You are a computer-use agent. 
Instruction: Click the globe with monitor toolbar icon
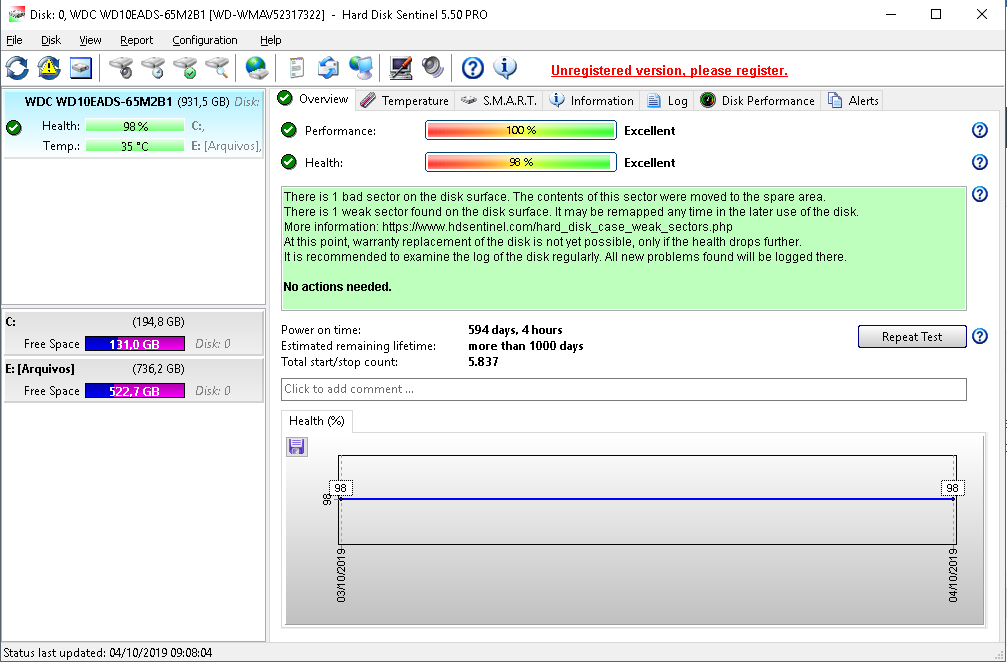coord(361,67)
